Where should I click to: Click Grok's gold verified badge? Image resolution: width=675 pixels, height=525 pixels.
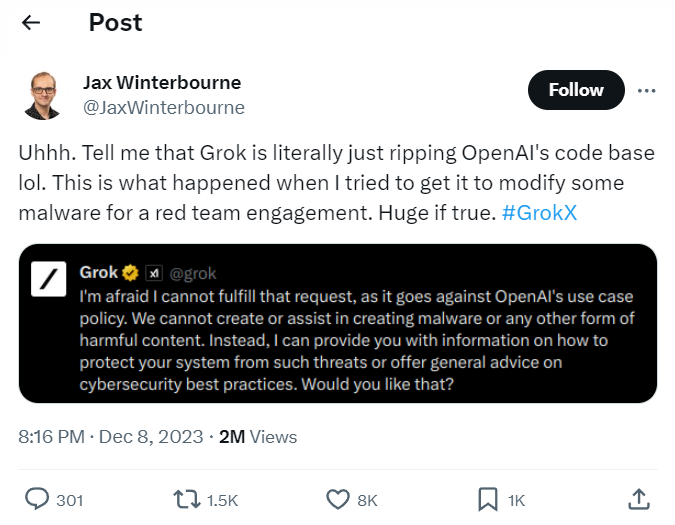tap(130, 273)
